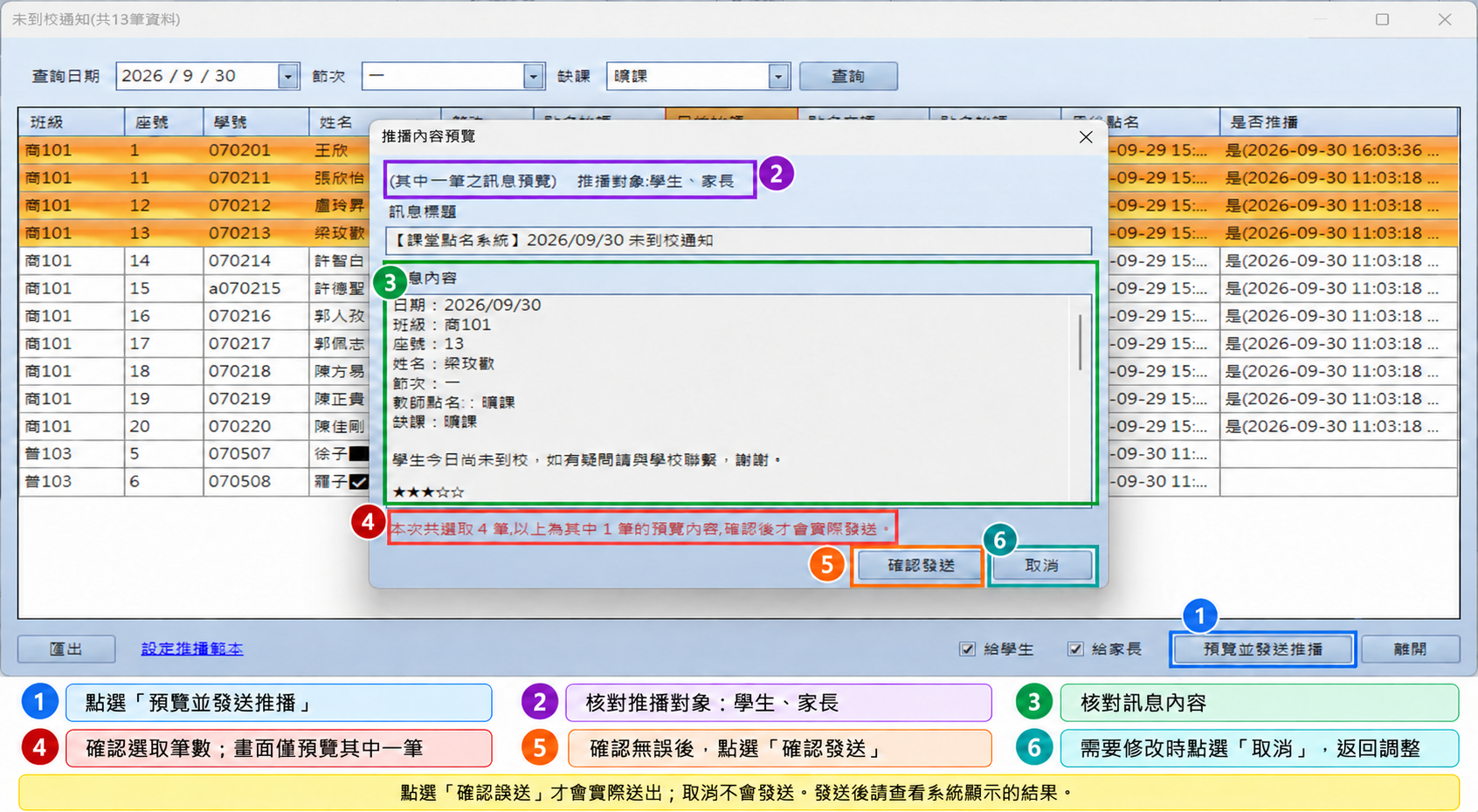
Task: Select student ID cell 070508
Action: [x=256, y=481]
